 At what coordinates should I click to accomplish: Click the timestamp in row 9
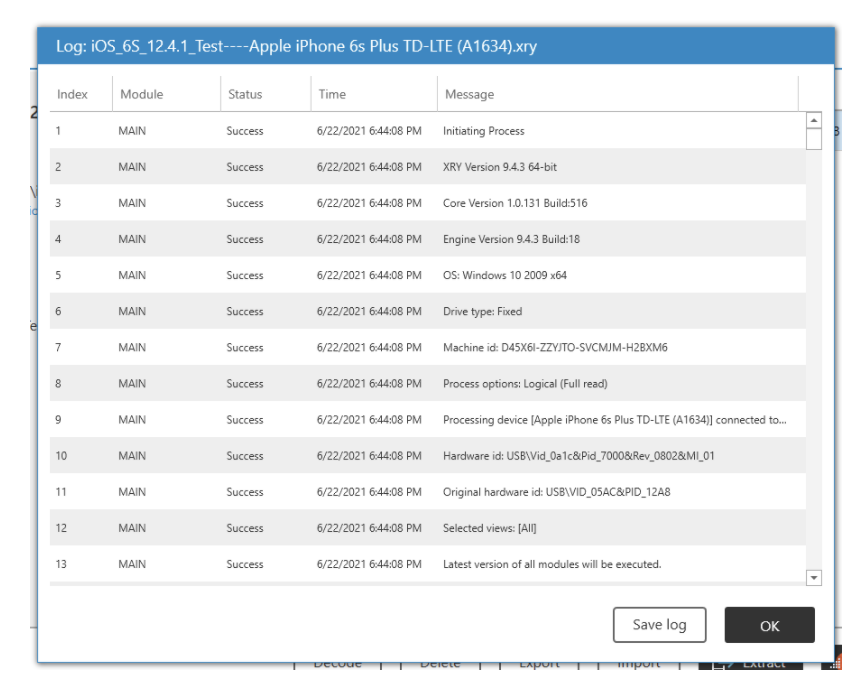click(369, 420)
